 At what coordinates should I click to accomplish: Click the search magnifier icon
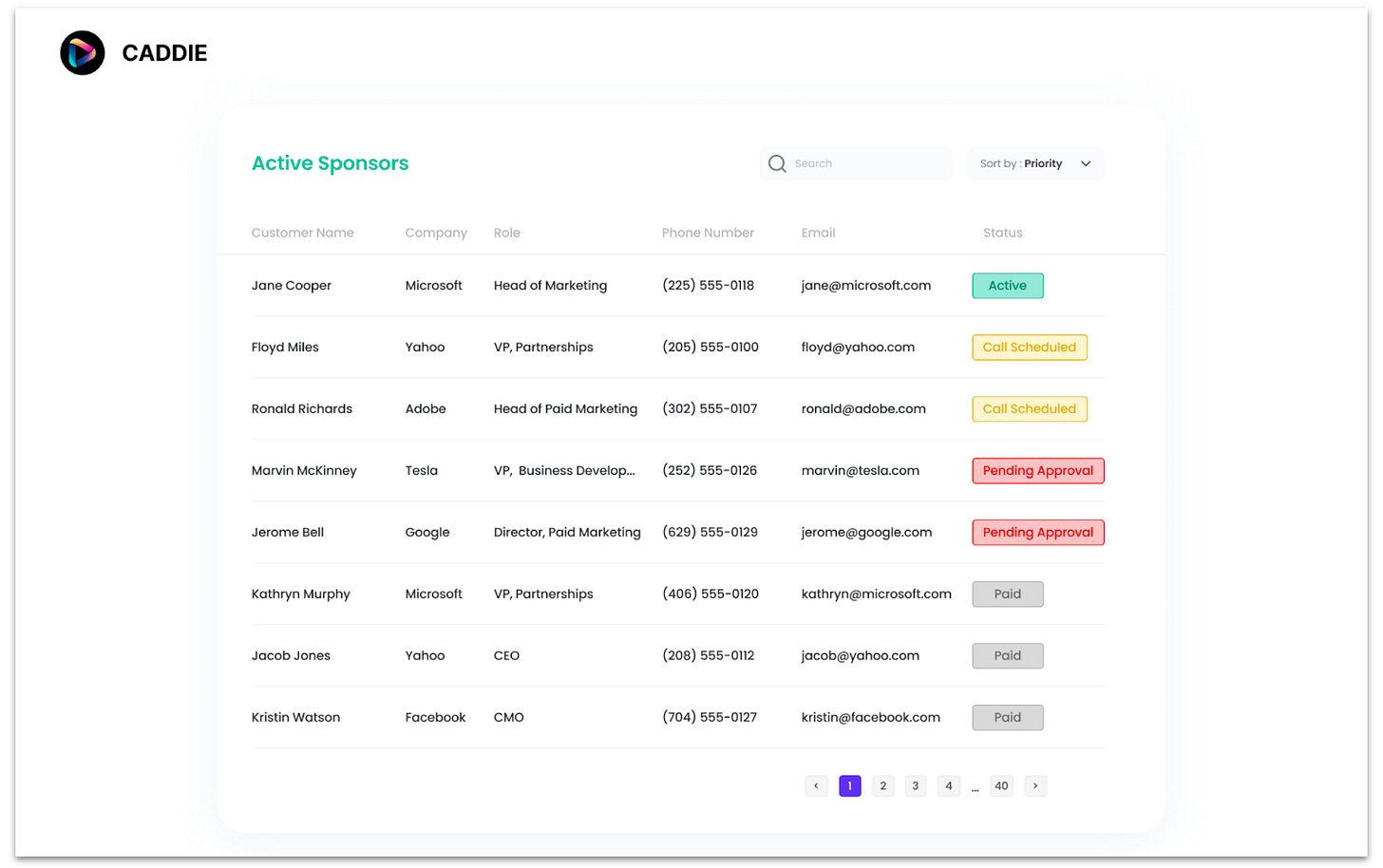(777, 163)
